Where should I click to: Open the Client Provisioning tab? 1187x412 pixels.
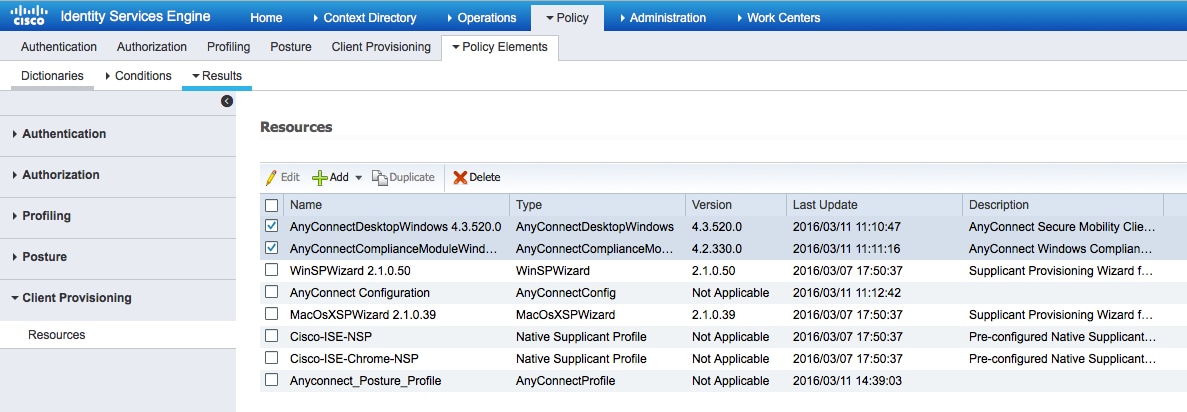pyautogui.click(x=381, y=47)
